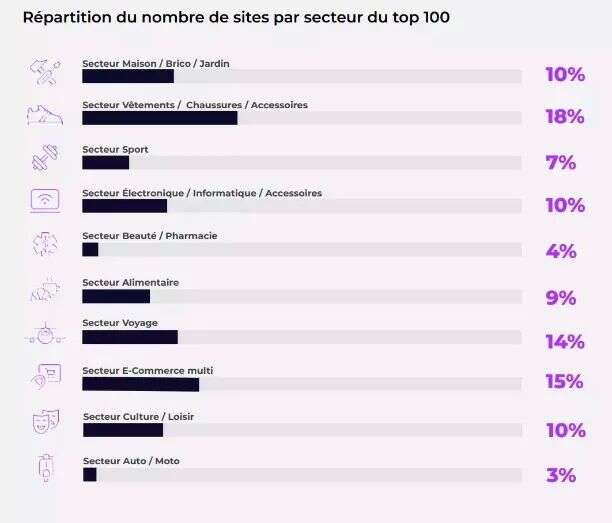Click the Secteur E-Commerce multi bar

tap(301, 384)
